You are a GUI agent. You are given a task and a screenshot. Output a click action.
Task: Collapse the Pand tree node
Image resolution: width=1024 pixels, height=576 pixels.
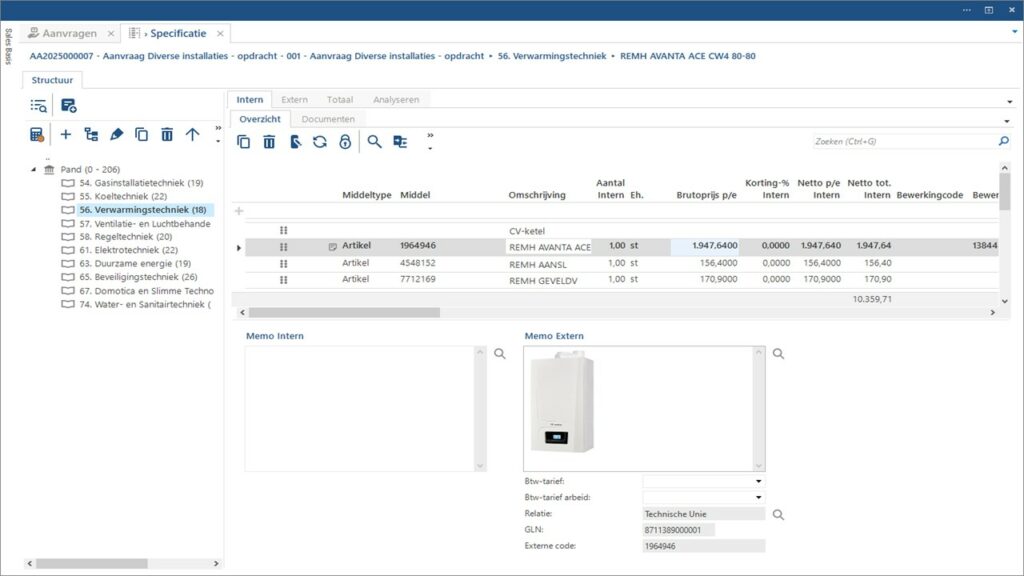33,169
